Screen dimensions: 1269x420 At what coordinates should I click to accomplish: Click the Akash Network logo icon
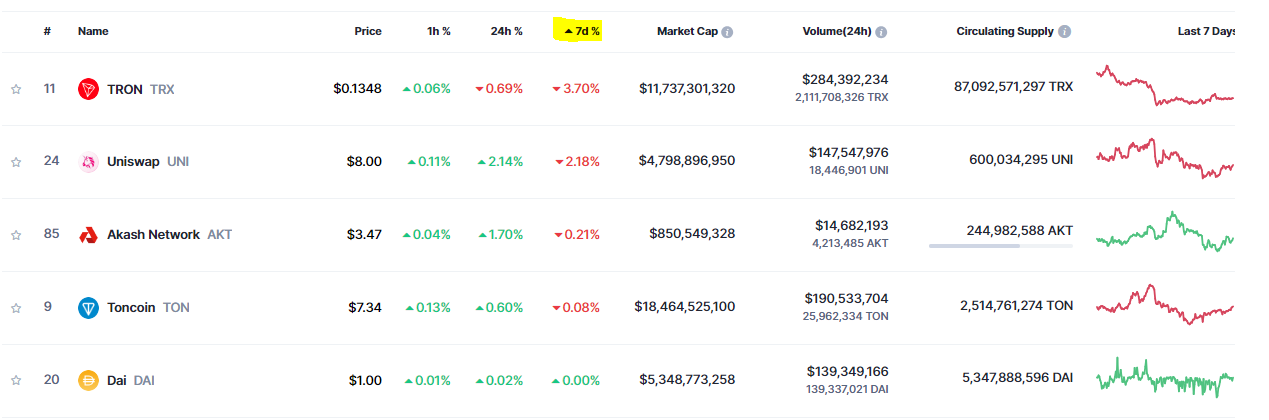point(88,235)
